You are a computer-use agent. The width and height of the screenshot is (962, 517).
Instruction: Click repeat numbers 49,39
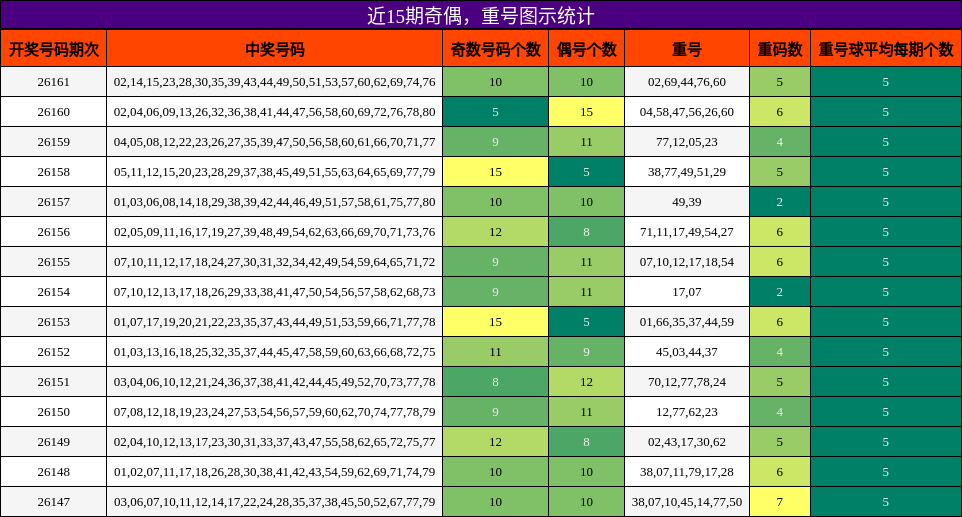(x=687, y=202)
